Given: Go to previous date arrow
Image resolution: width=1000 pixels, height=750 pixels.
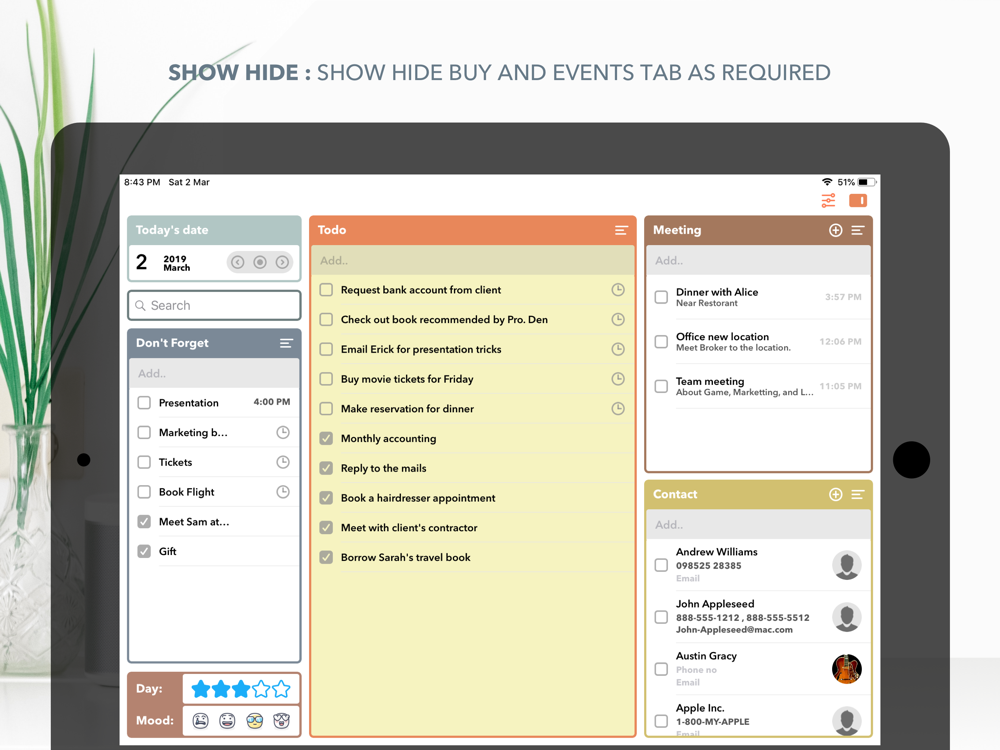Looking at the screenshot, I should pos(237,262).
